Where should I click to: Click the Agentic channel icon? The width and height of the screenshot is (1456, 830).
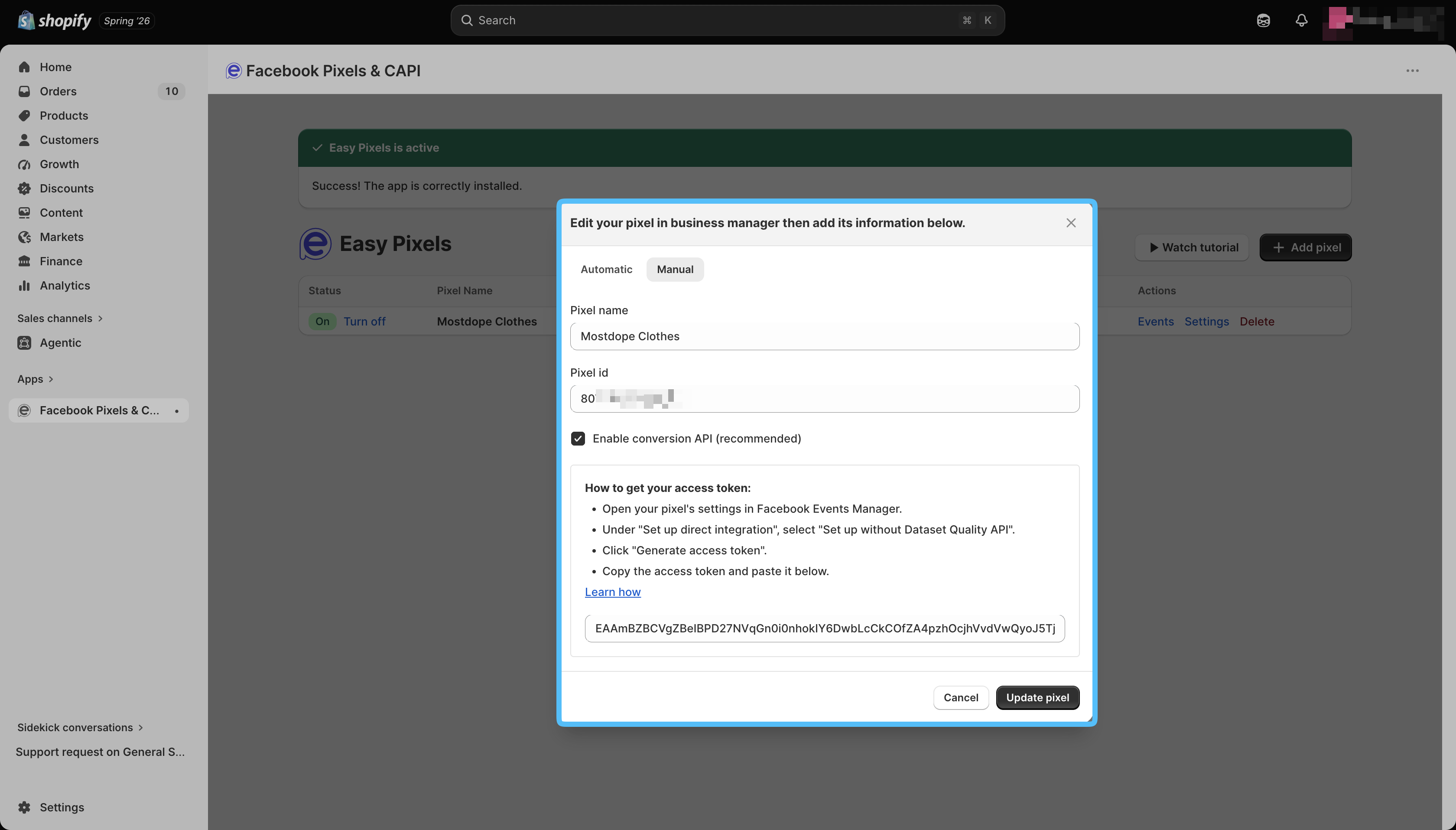click(x=24, y=342)
